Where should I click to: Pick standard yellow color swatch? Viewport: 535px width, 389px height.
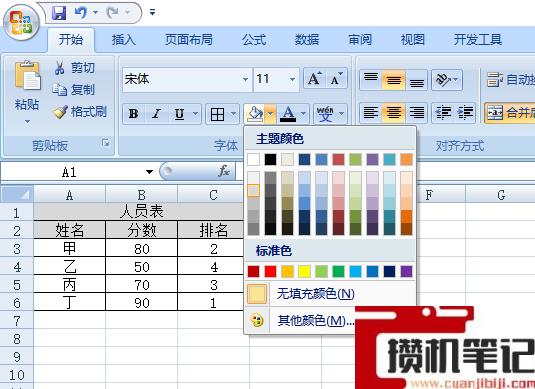click(x=304, y=272)
